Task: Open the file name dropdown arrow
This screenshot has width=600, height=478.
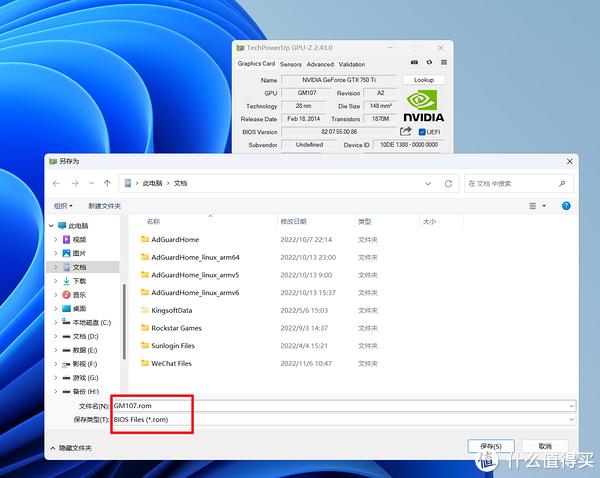Action: pos(572,406)
